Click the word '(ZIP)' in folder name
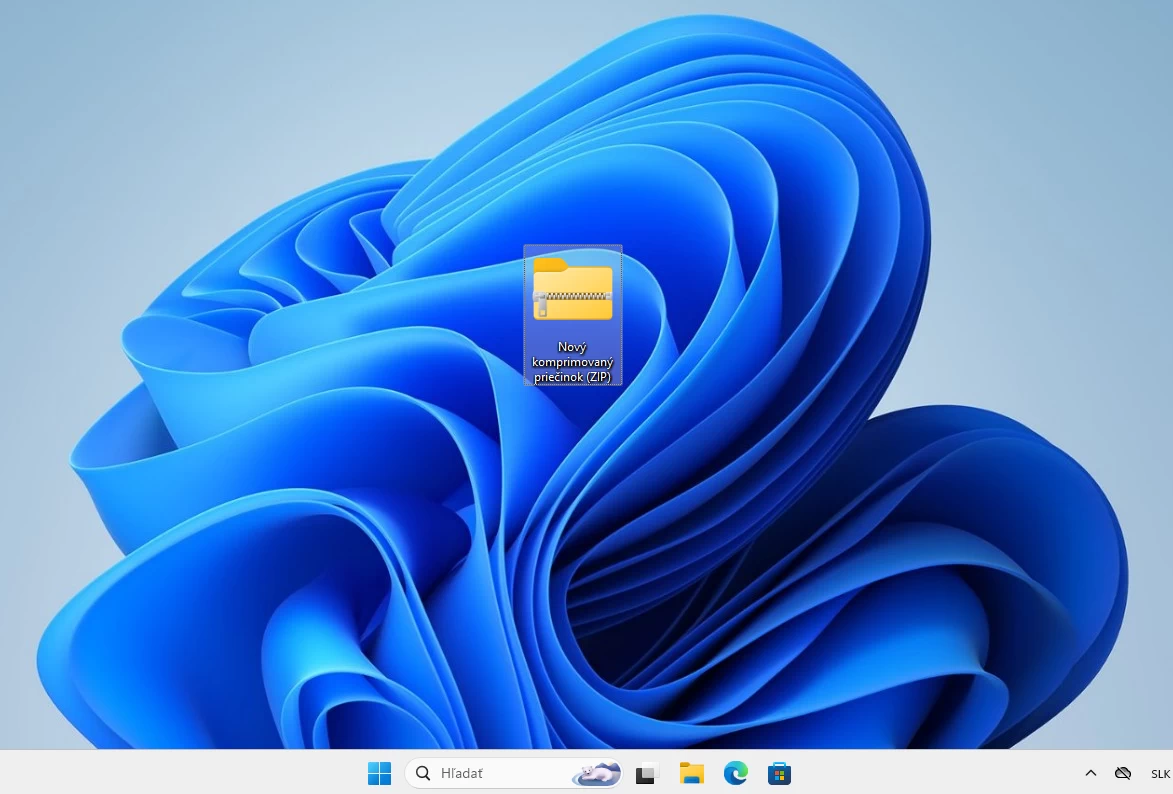Screen dimensions: 1173x794 [x=598, y=376]
